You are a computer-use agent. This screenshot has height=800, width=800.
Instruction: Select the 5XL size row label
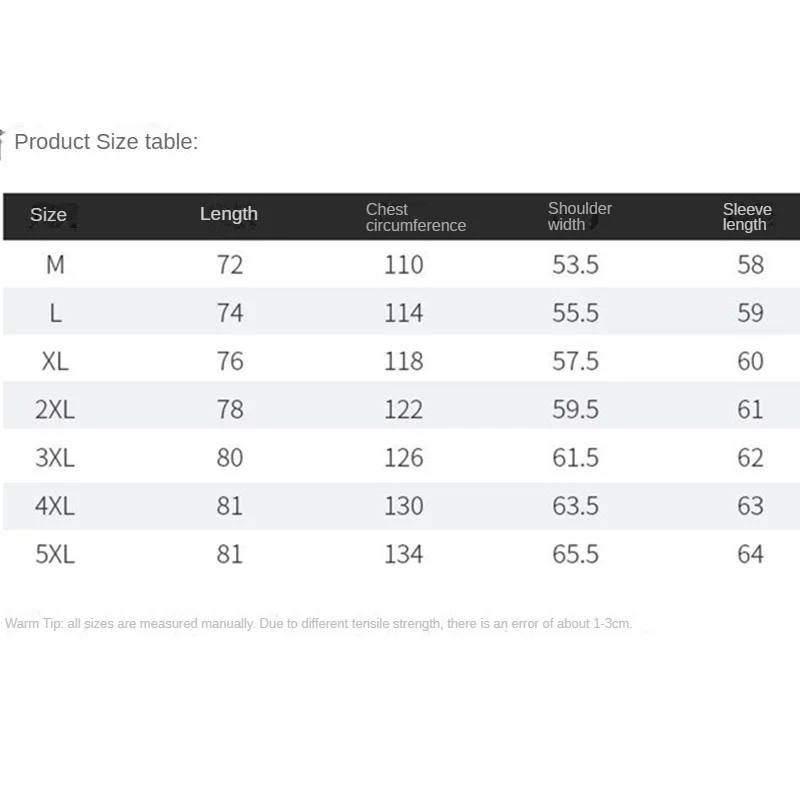pos(55,554)
